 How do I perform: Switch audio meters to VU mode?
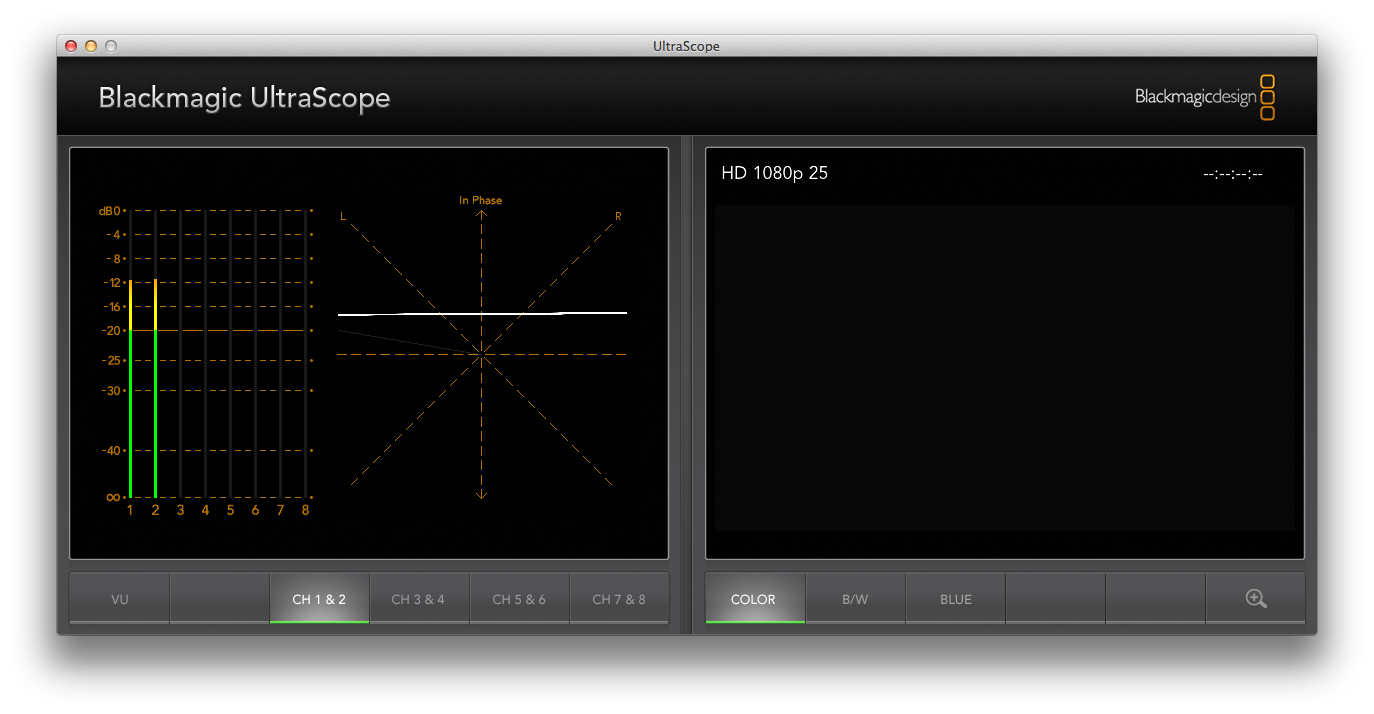[x=120, y=599]
